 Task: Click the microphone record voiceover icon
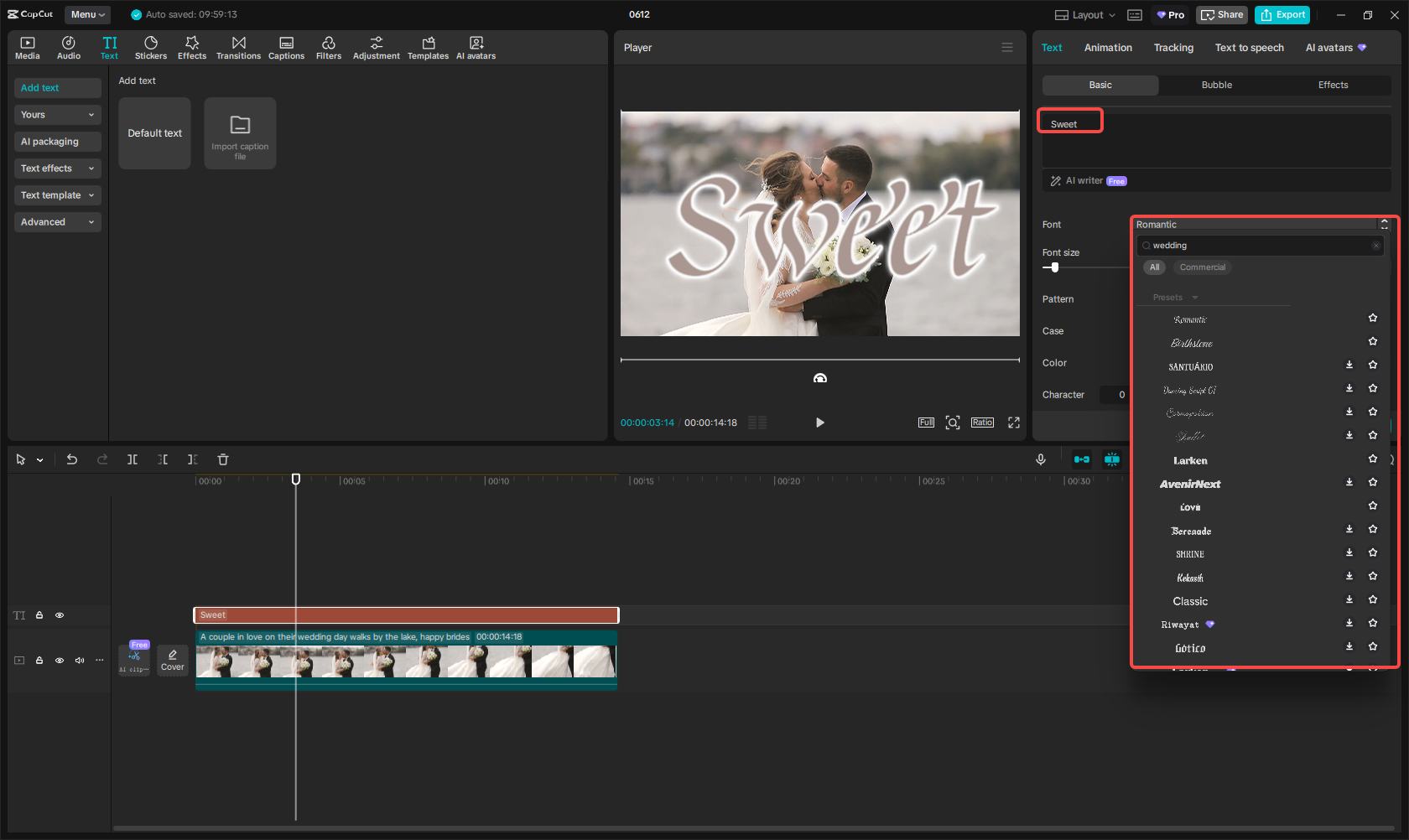click(1041, 459)
